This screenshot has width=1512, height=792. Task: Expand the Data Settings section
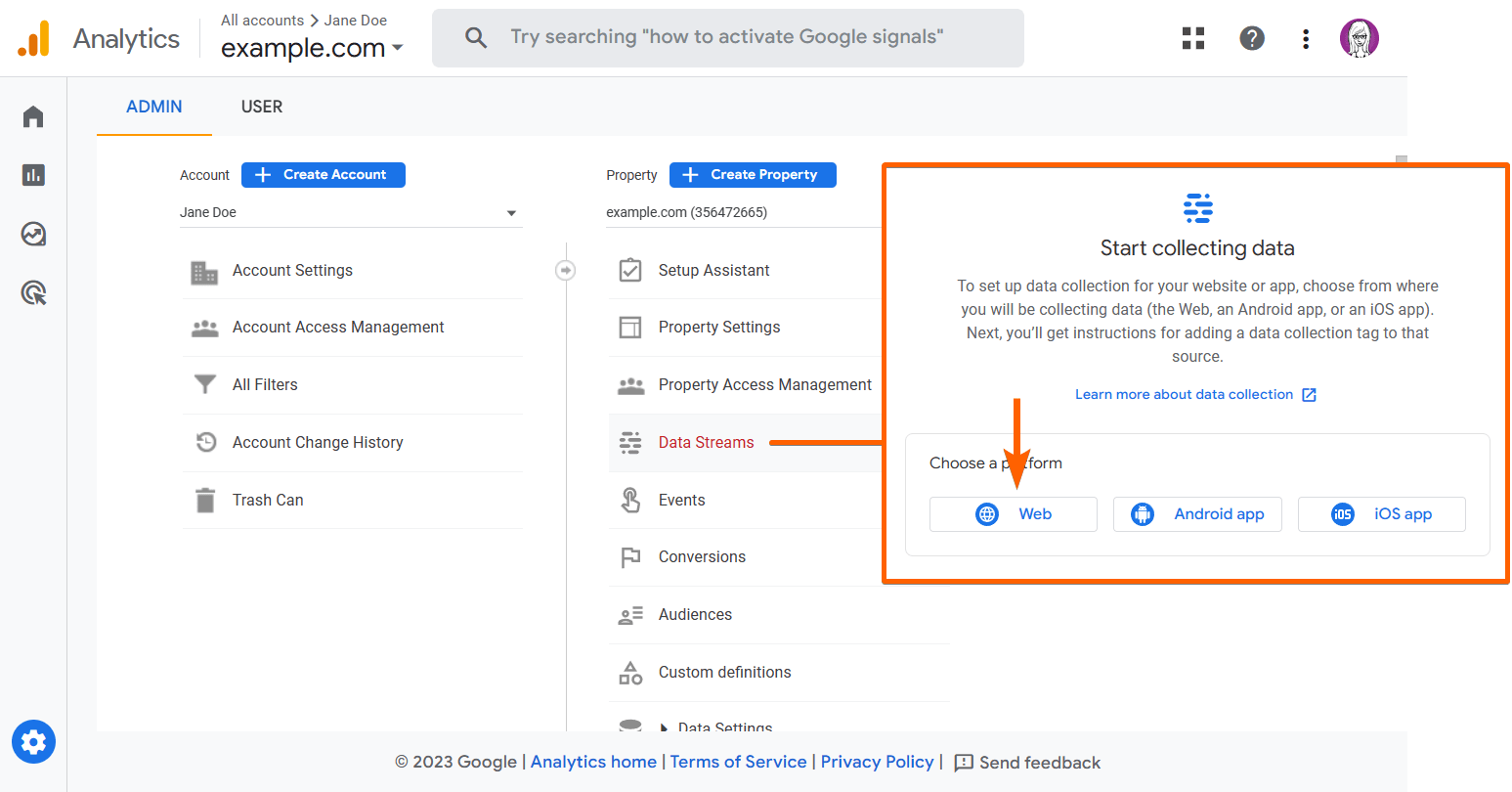(715, 727)
